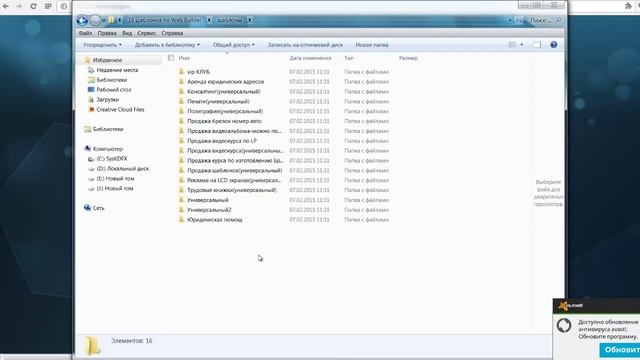Select folder icon of Трудовые книжки(универсальный)
The height and width of the screenshot is (360, 640).
[x=182, y=190]
